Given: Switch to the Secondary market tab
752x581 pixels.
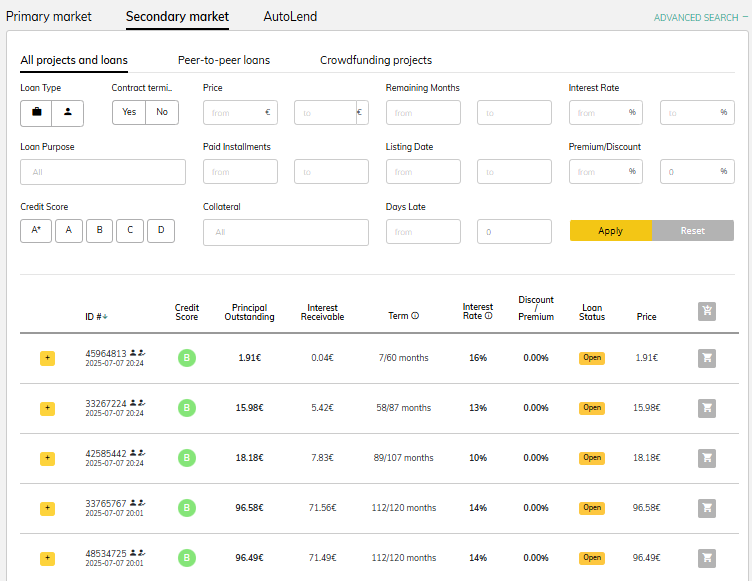Looking at the screenshot, I should [177, 17].
